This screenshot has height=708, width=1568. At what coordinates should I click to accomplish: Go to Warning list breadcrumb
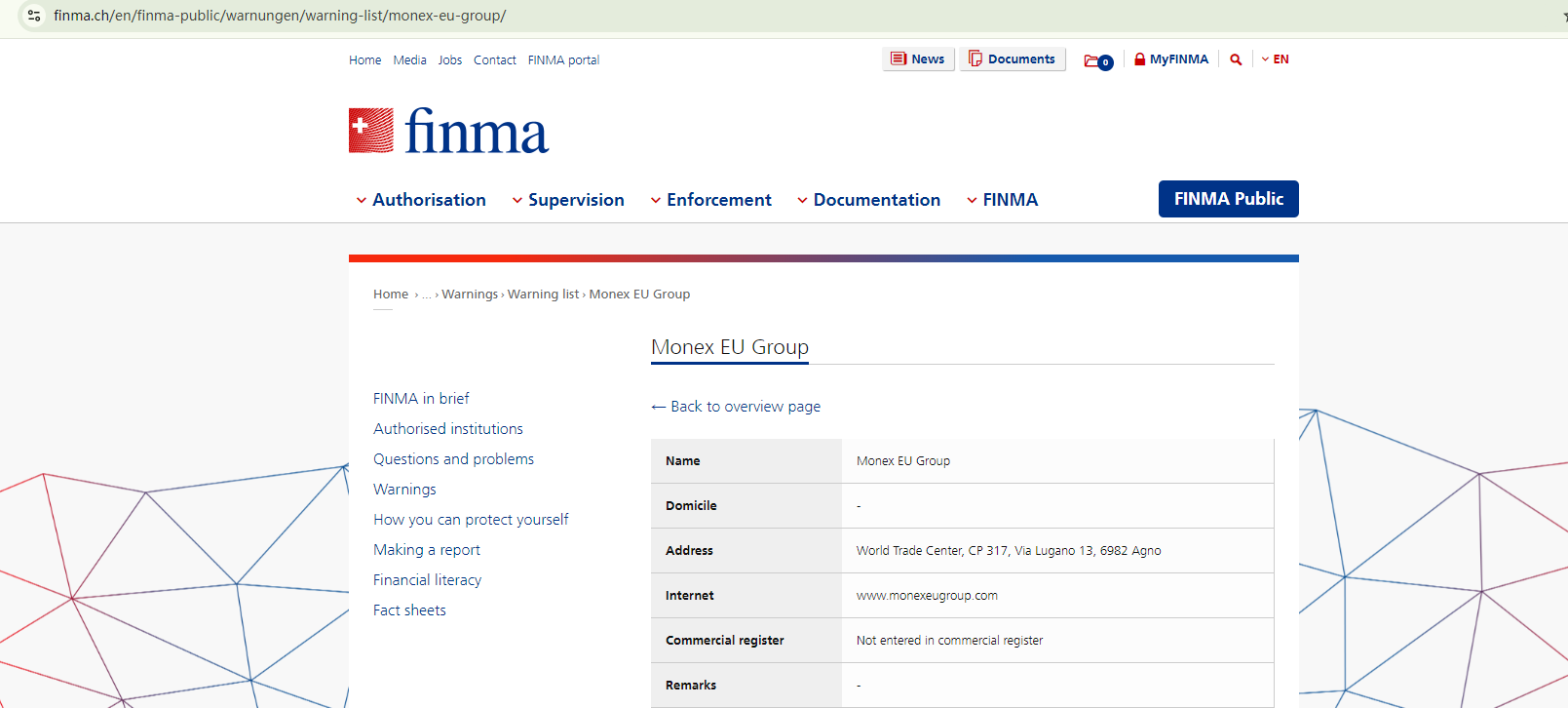click(543, 295)
